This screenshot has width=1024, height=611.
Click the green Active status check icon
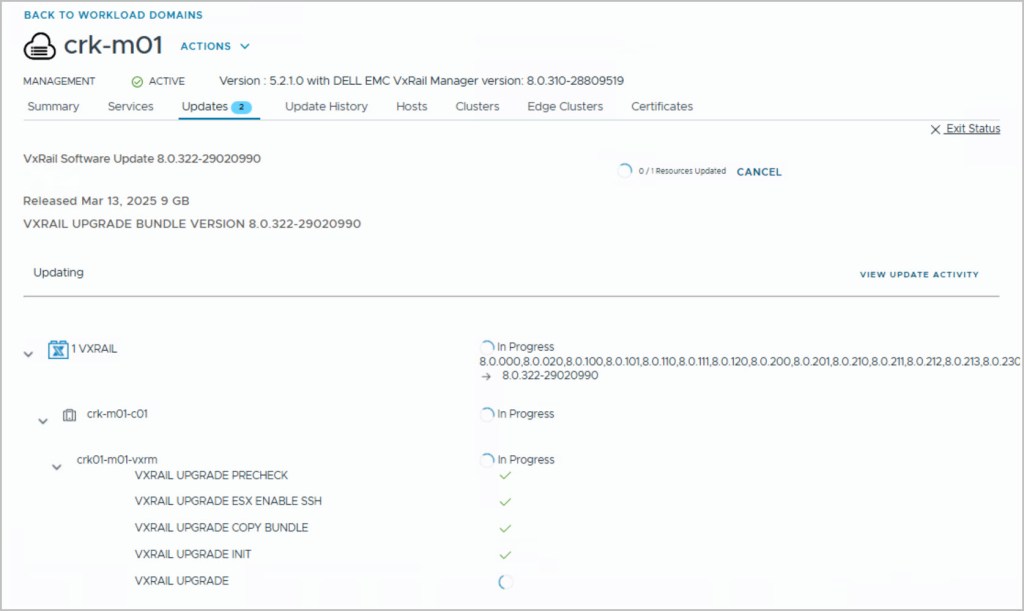coord(137,82)
